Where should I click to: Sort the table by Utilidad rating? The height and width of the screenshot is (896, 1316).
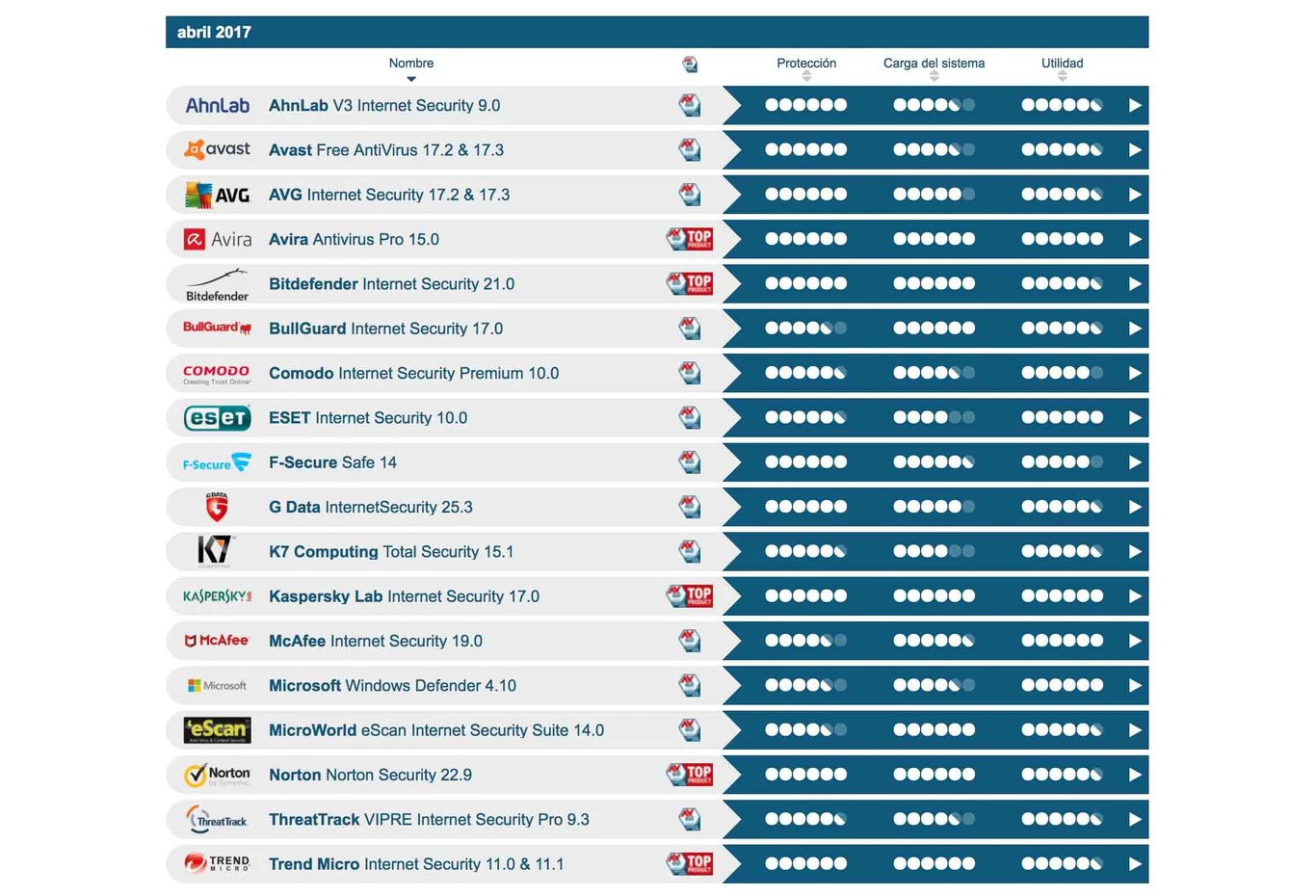(1062, 65)
